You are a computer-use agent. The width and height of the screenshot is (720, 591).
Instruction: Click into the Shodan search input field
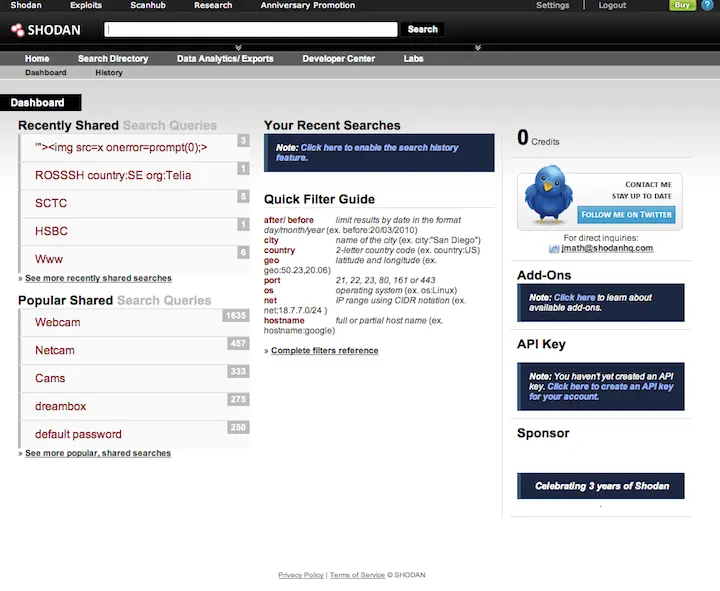click(251, 29)
